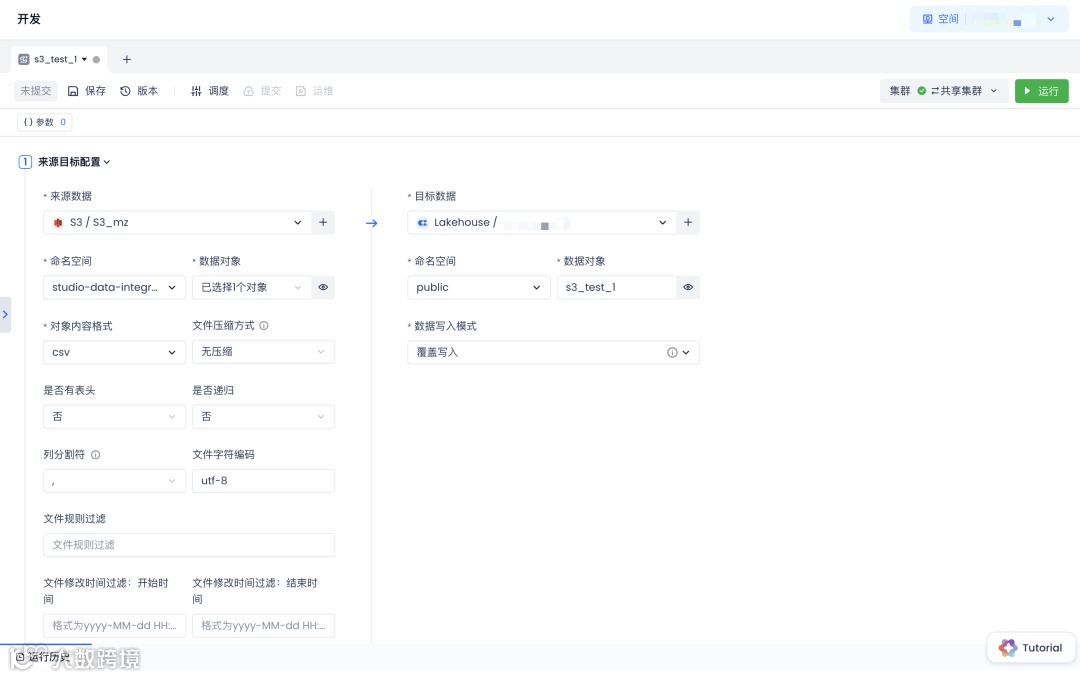
Task: Click the info icon in 覆盖写入 field
Action: (672, 352)
